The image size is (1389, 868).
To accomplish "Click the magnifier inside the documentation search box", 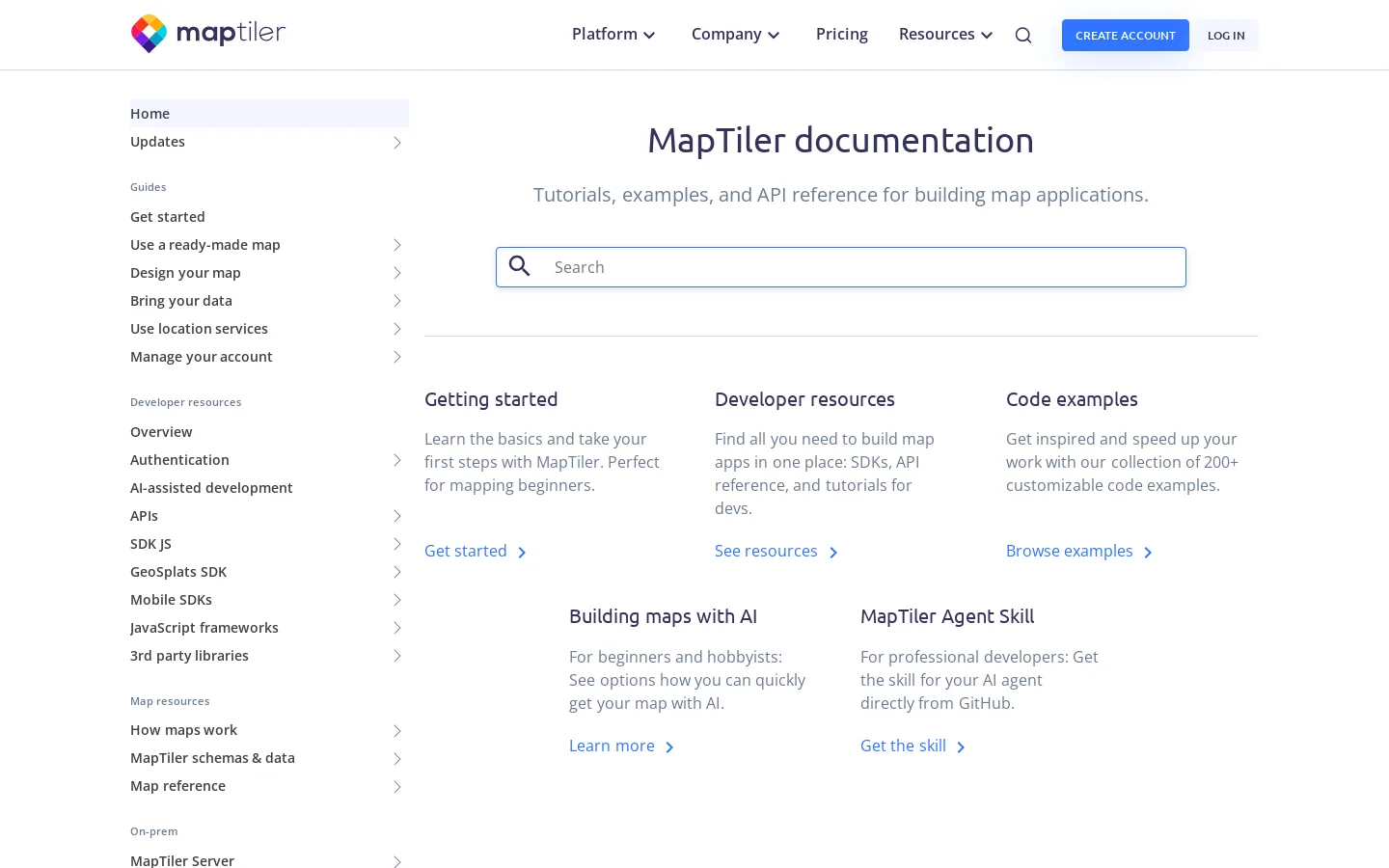I will point(520,266).
